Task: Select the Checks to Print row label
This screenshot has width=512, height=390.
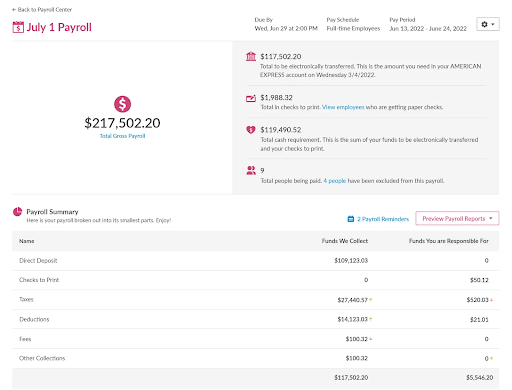Action: 39,280
